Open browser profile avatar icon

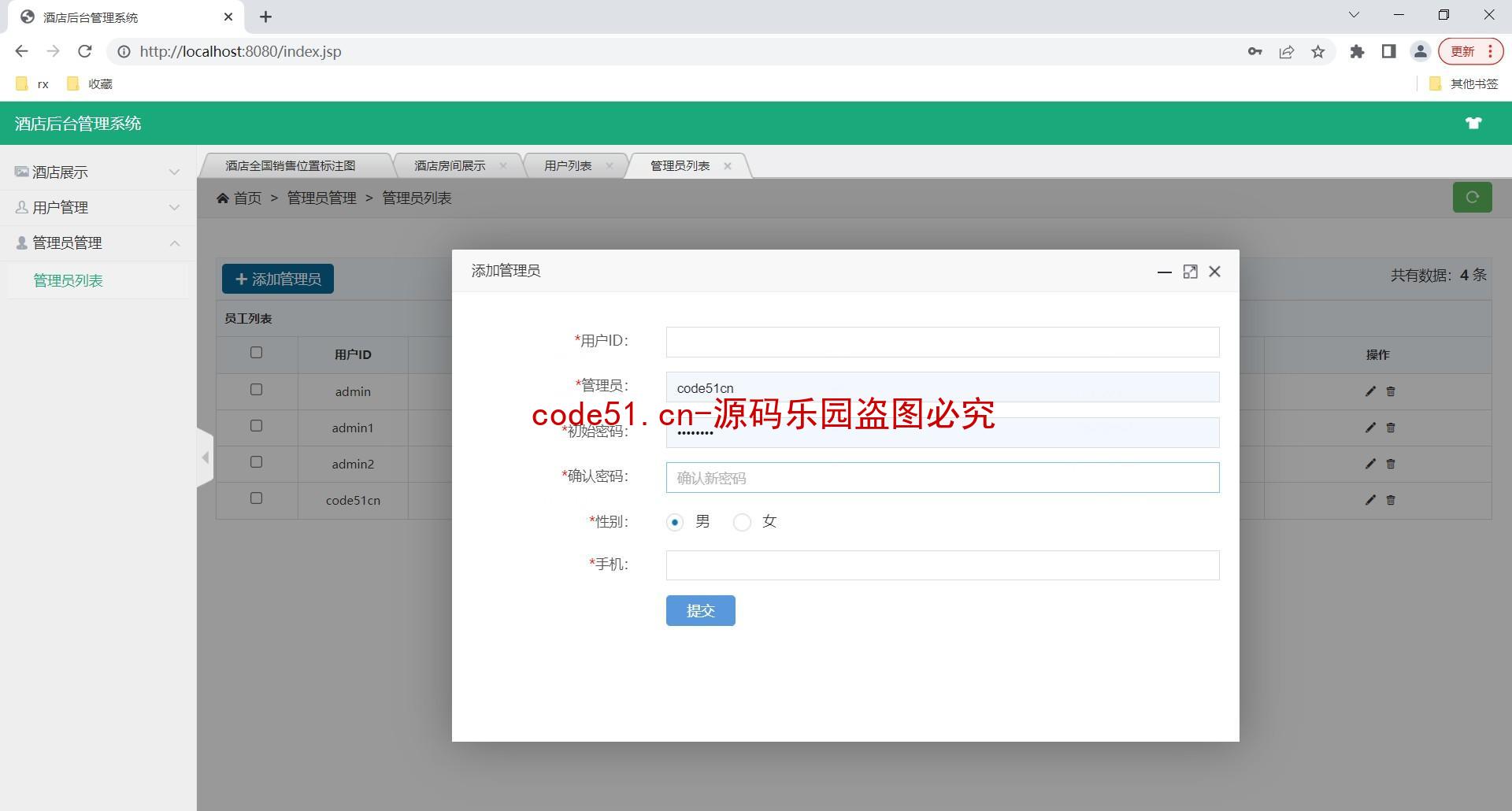click(x=1420, y=52)
